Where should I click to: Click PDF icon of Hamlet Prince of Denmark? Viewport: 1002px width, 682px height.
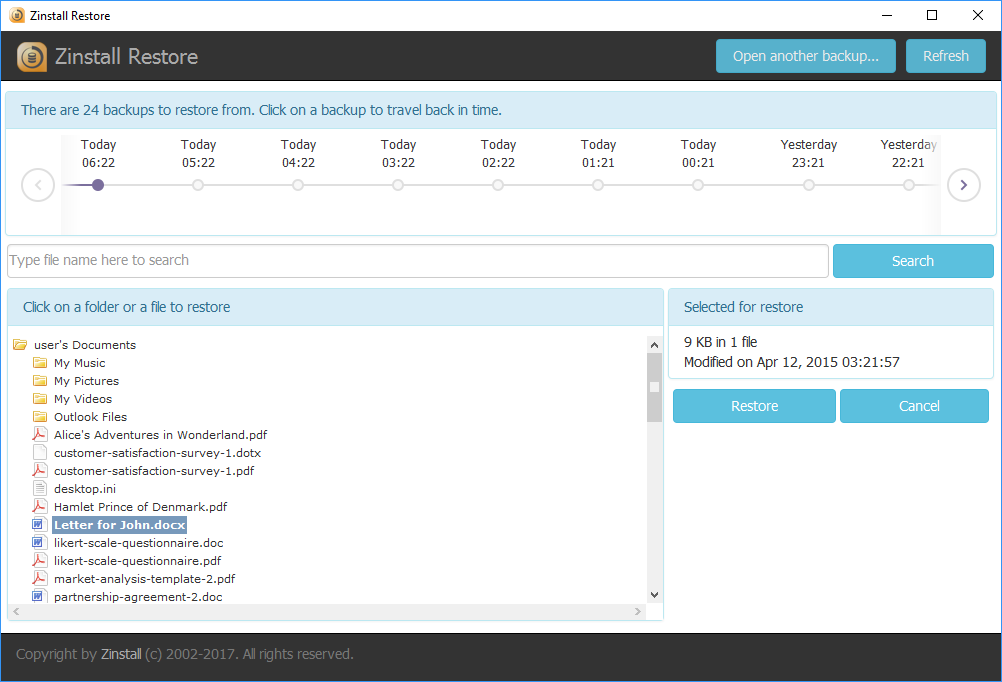[40, 506]
